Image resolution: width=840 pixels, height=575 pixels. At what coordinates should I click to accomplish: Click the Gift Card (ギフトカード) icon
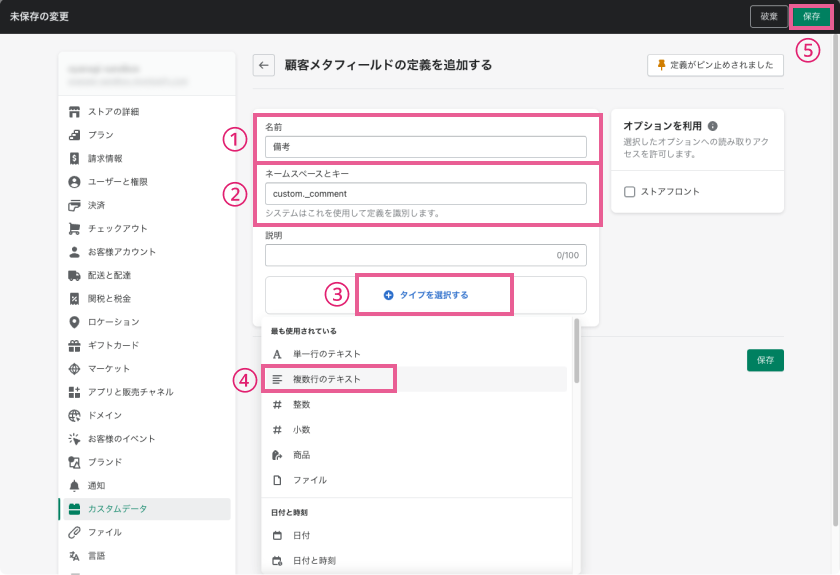click(74, 345)
